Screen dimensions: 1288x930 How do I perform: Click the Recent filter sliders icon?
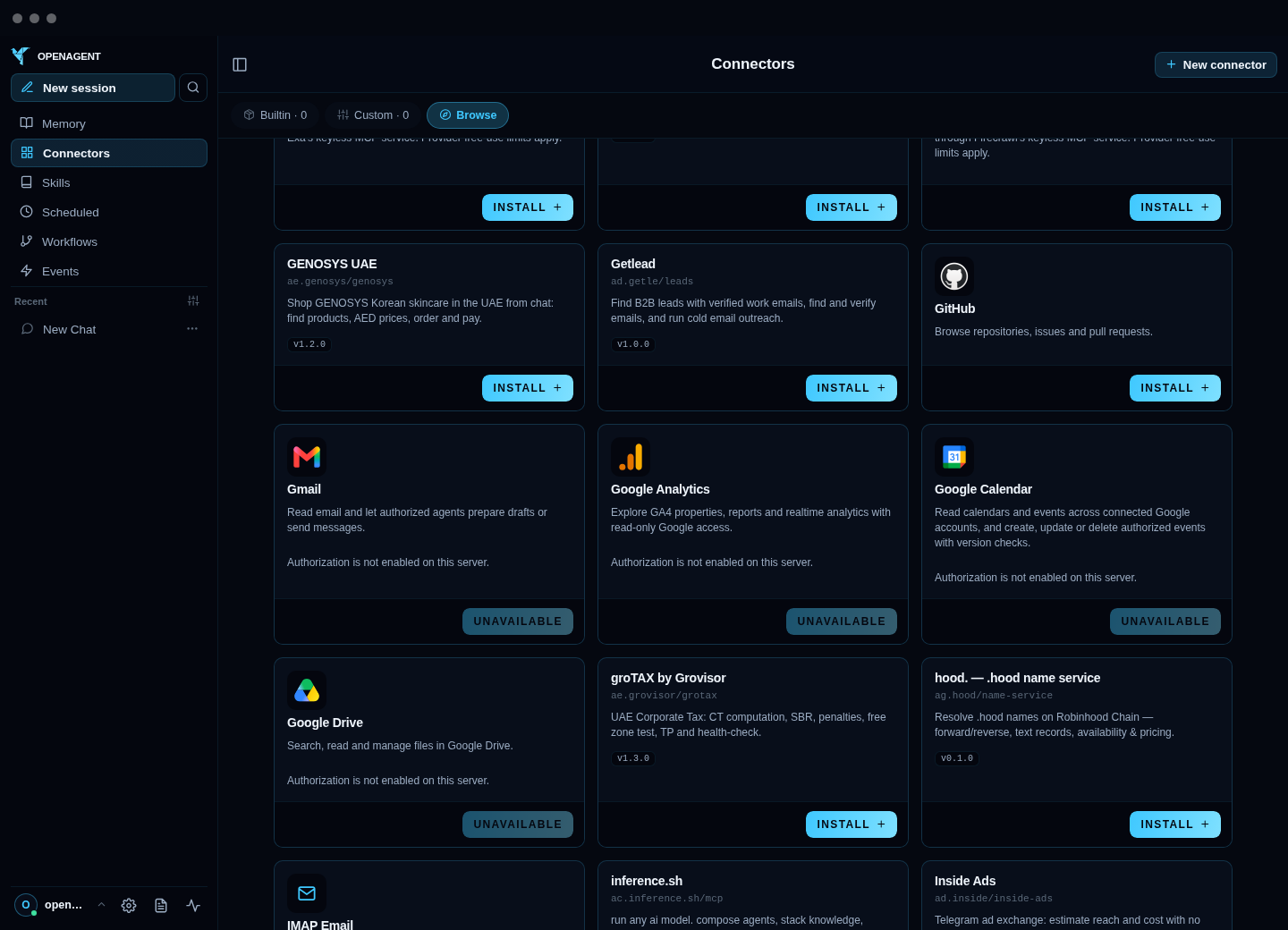[193, 301]
